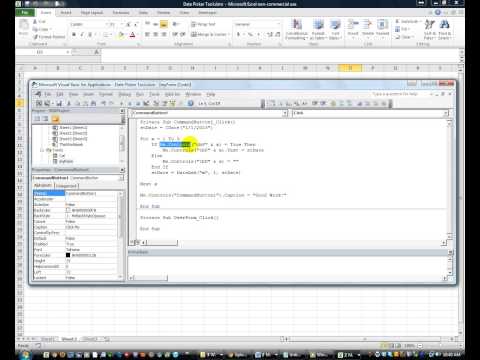Viewport: 480px width, 360px height.
Task: Open the Tools menu in VBA editor
Action: (154, 94)
